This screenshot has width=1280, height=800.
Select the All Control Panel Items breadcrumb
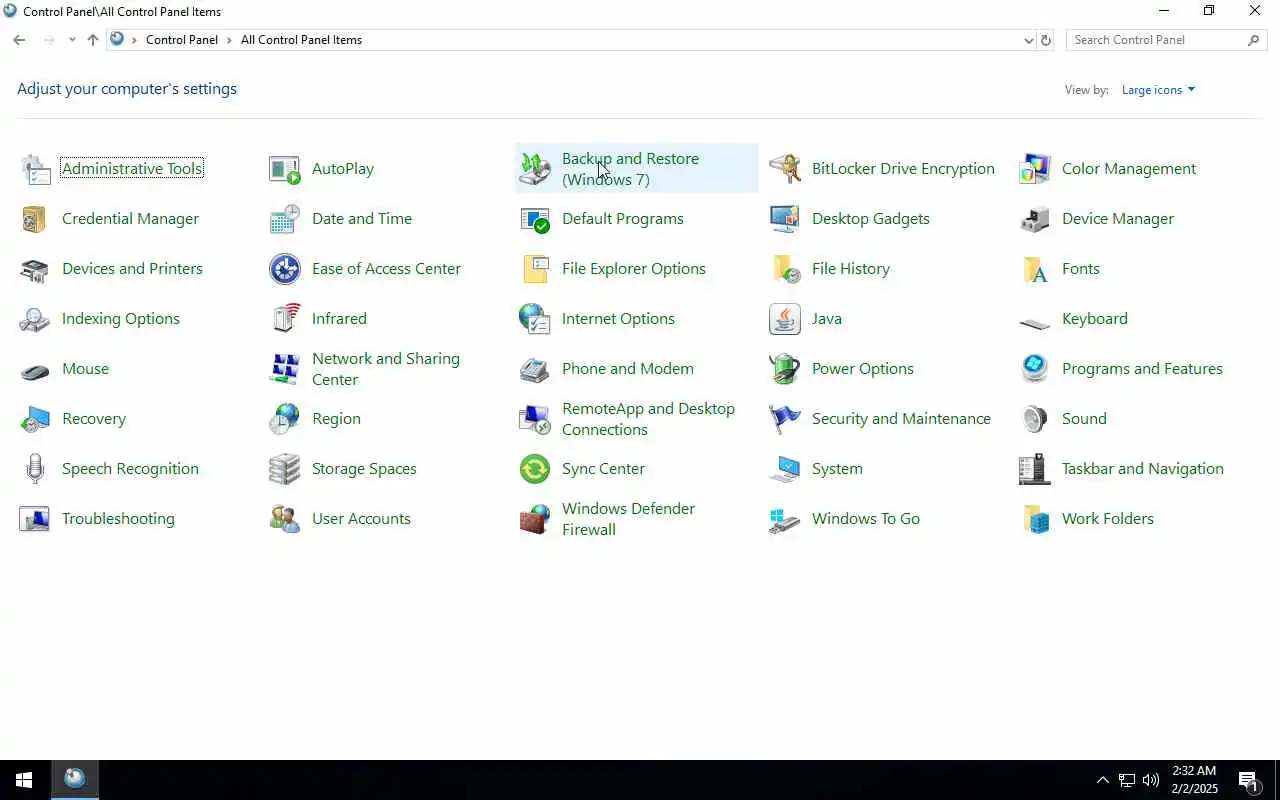click(x=301, y=40)
